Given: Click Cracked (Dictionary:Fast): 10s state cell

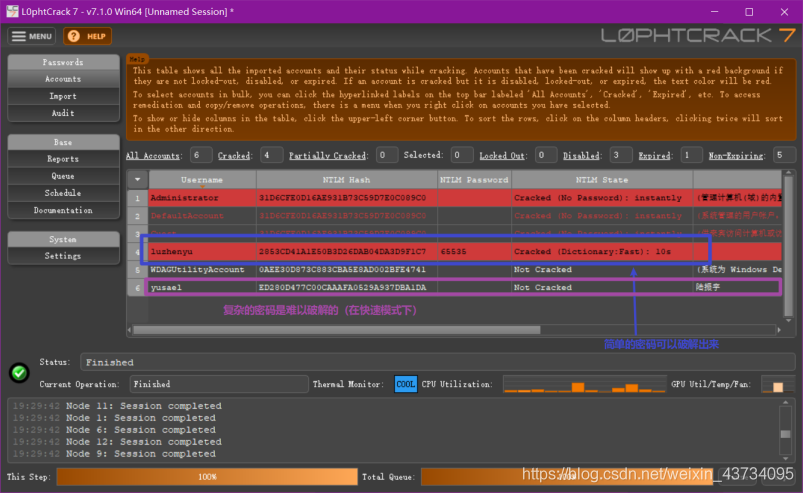Looking at the screenshot, I should click(601, 251).
